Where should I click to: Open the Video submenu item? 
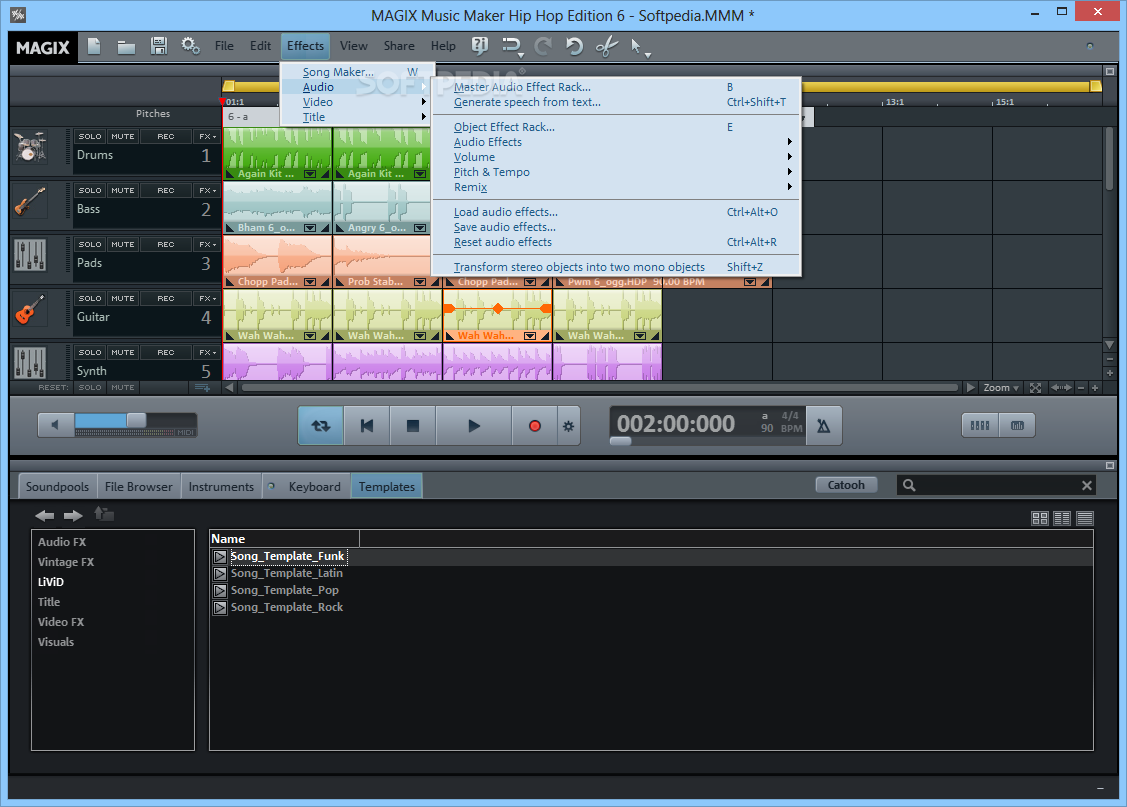pos(356,102)
